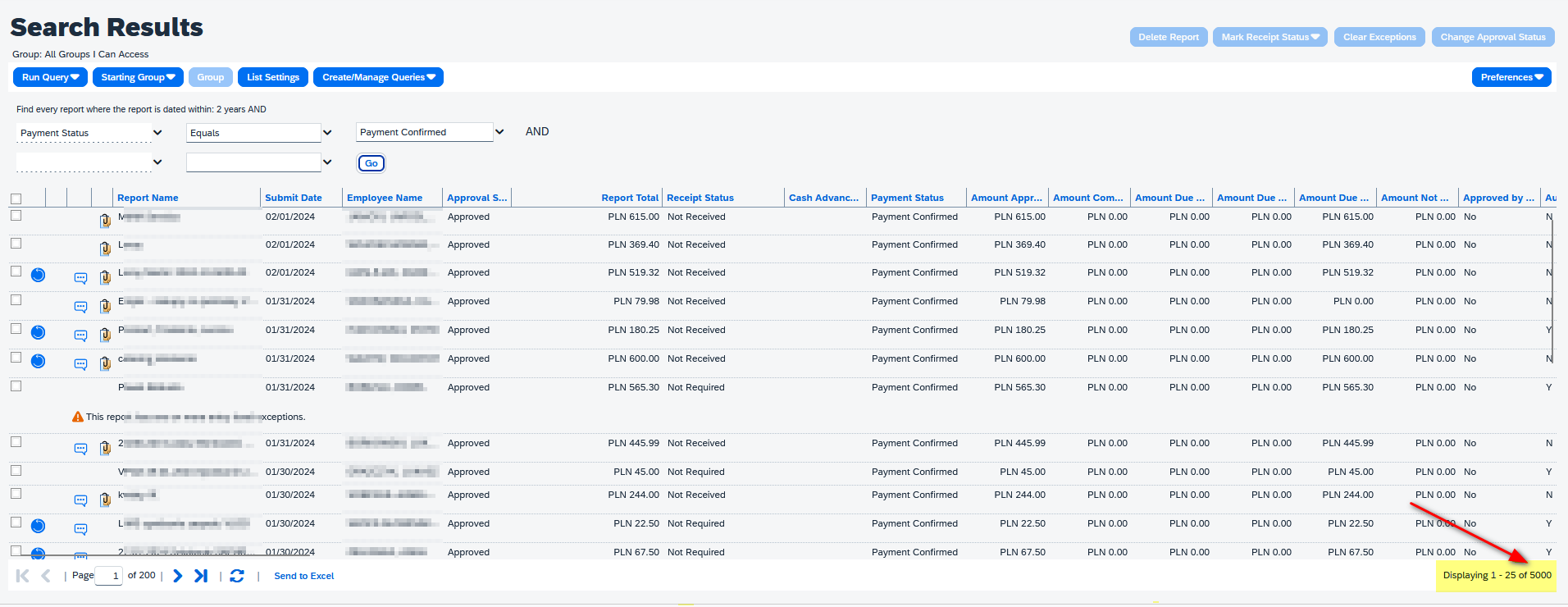Image resolution: width=1568 pixels, height=607 pixels.
Task: Click the page number input field
Action: [x=109, y=576]
